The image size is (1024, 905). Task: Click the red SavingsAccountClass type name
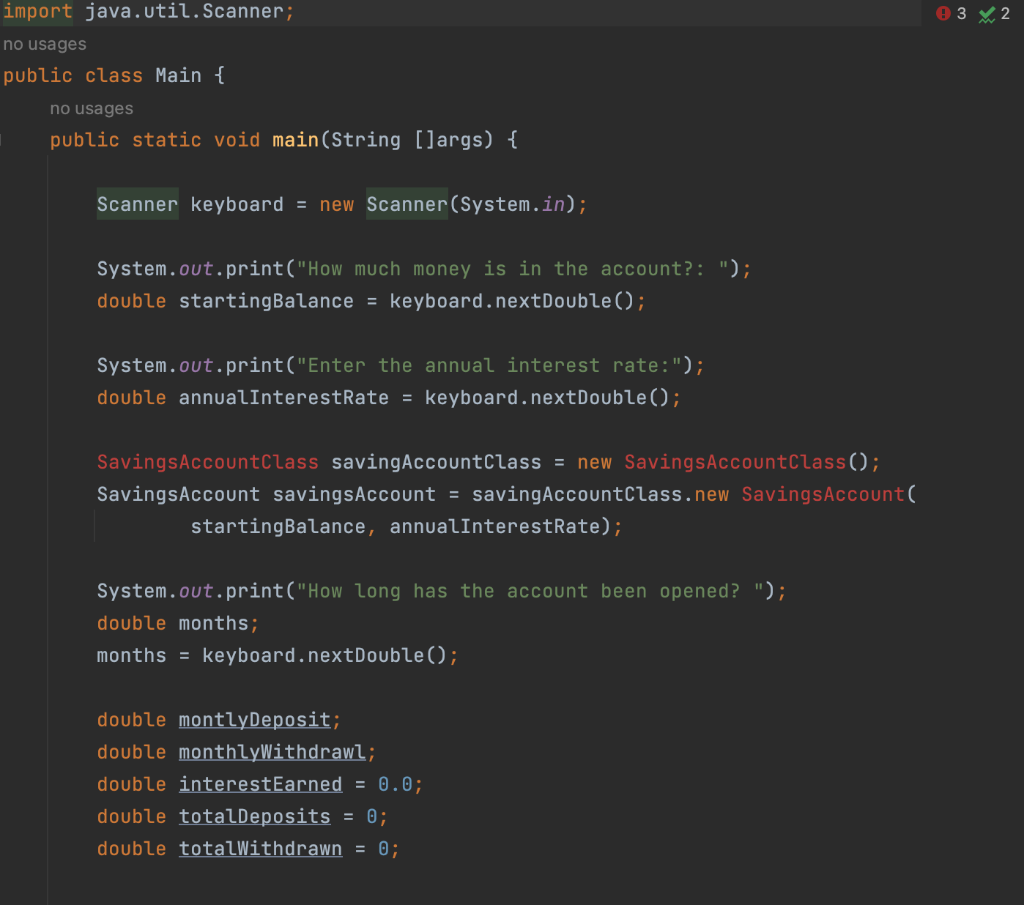207,461
